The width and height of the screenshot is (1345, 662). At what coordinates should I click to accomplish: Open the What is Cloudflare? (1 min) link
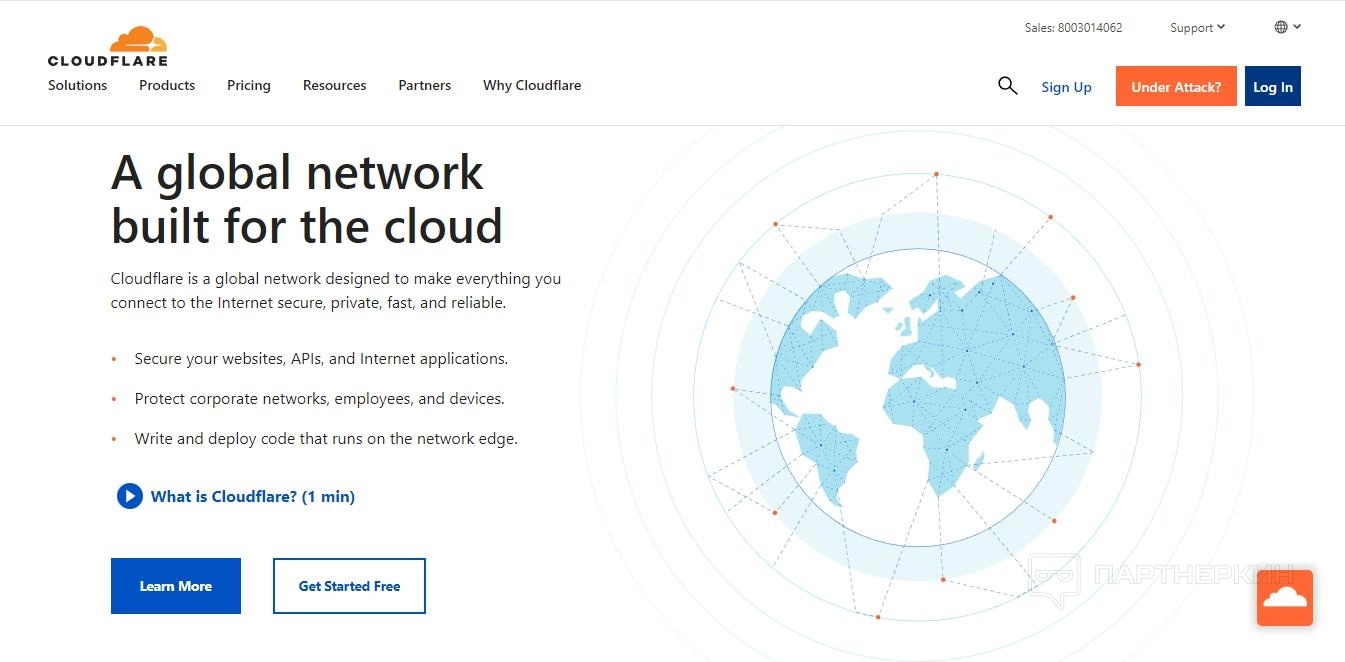coord(253,496)
